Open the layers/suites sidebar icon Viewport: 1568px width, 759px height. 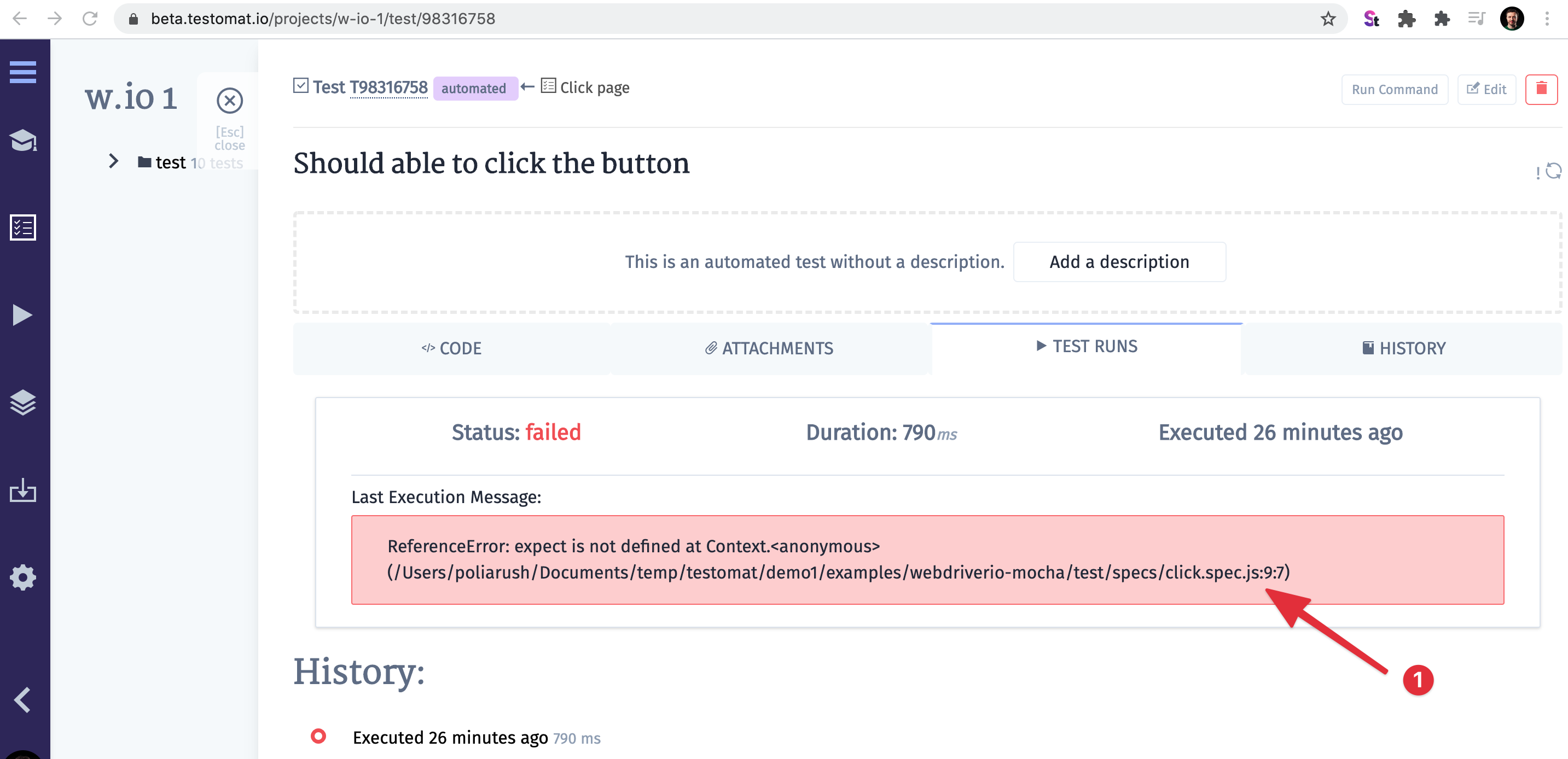coord(24,402)
